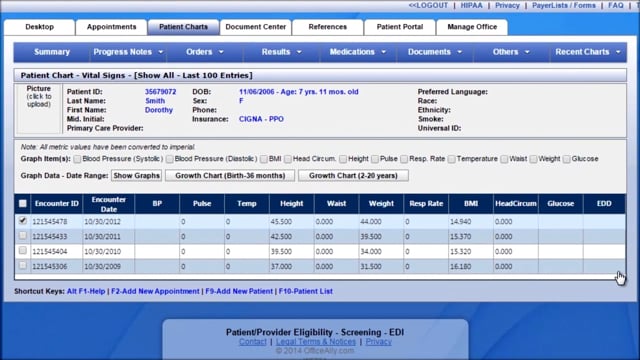Uncheck encounter 121545478 row checkbox
This screenshot has height=360, width=640.
pos(23,220)
